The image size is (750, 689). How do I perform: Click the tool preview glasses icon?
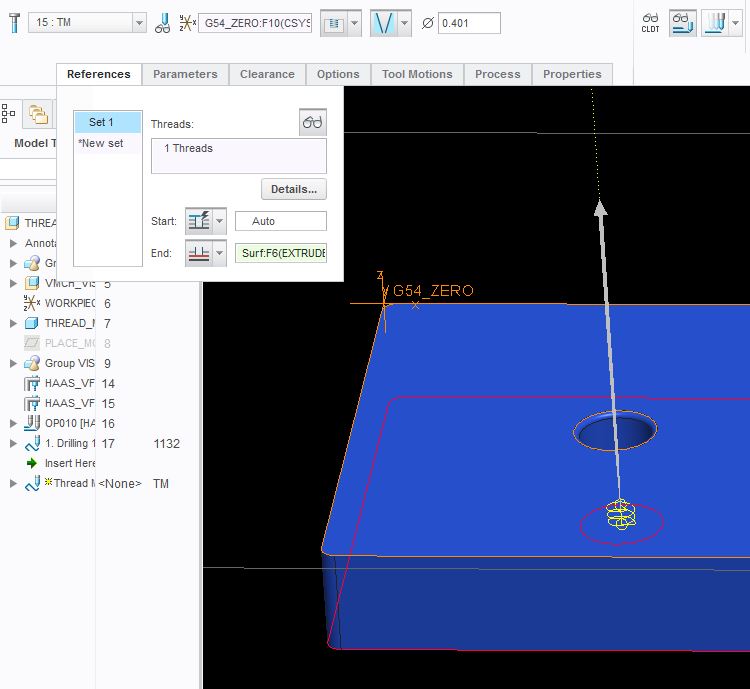point(162,22)
